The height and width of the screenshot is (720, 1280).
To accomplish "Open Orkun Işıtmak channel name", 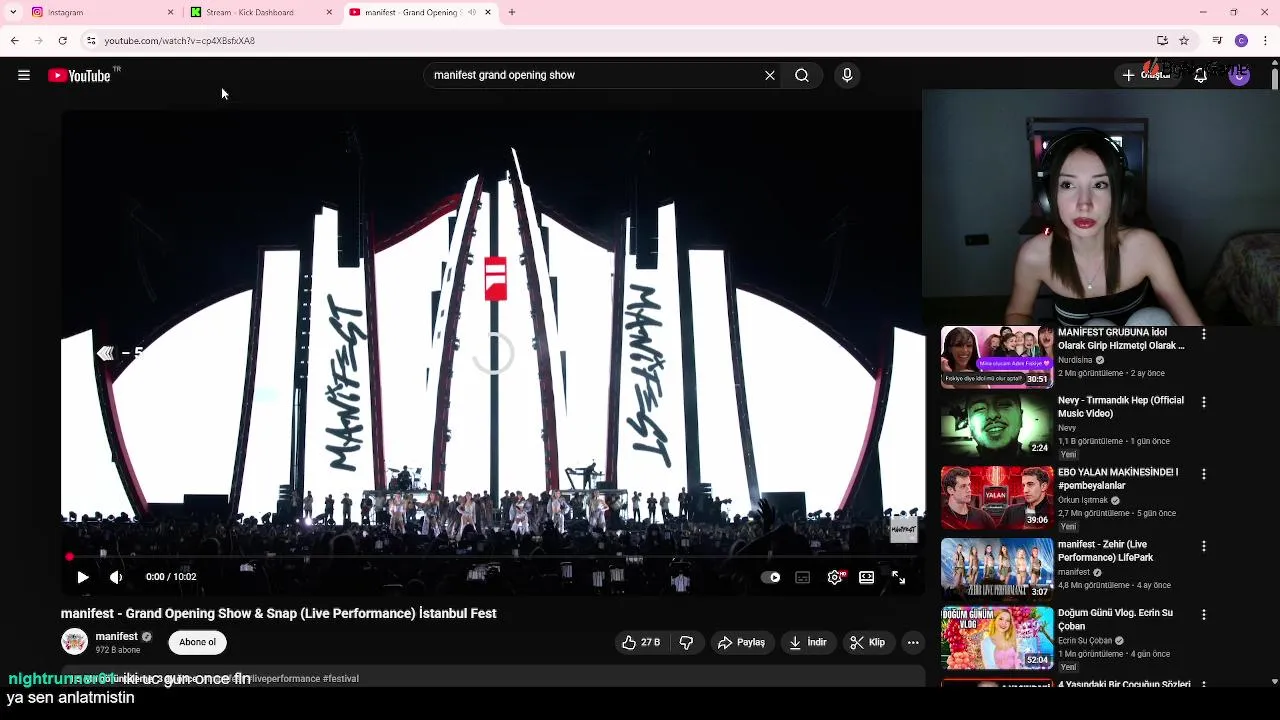I will pos(1083,500).
